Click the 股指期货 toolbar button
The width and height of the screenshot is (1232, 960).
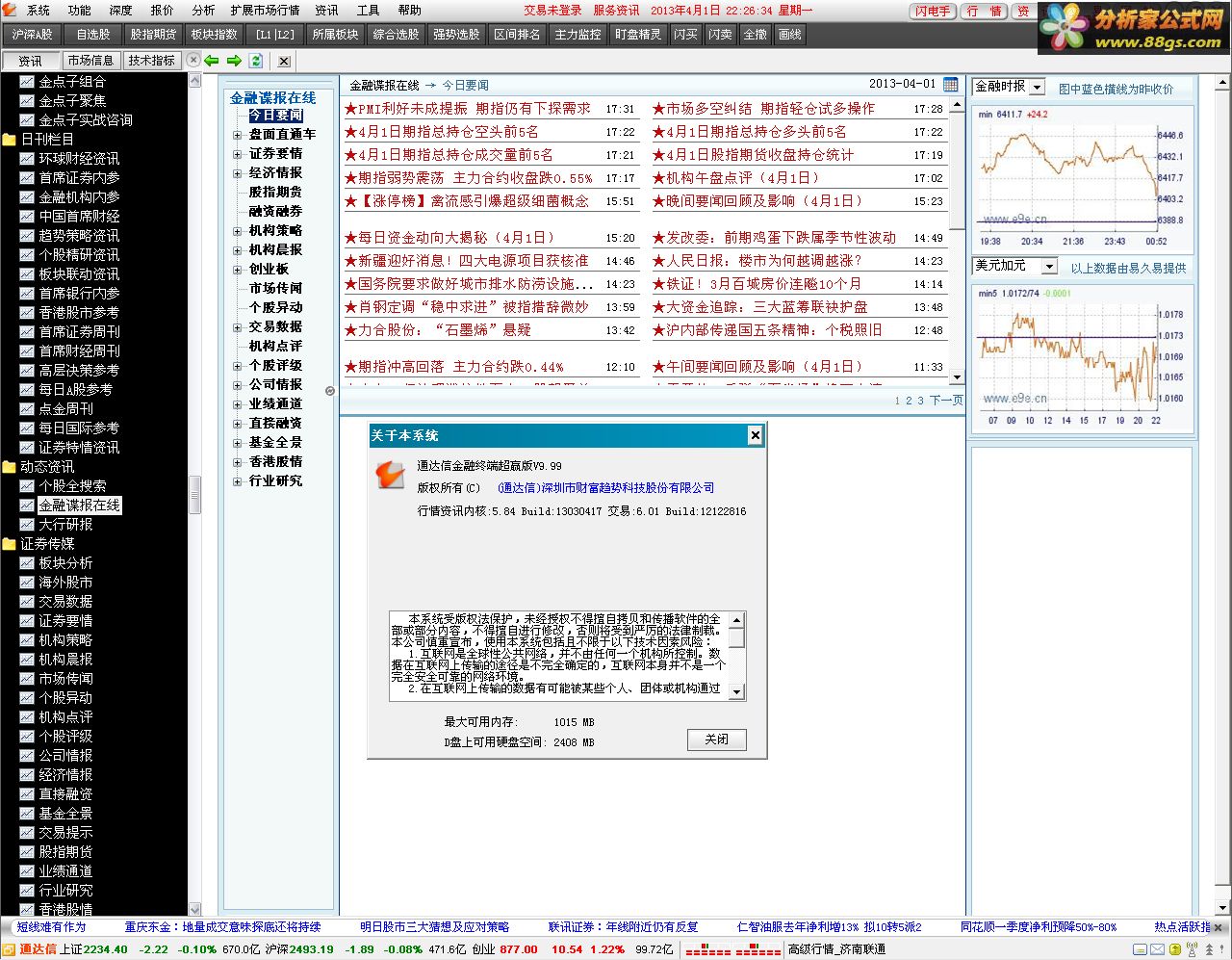click(x=153, y=34)
